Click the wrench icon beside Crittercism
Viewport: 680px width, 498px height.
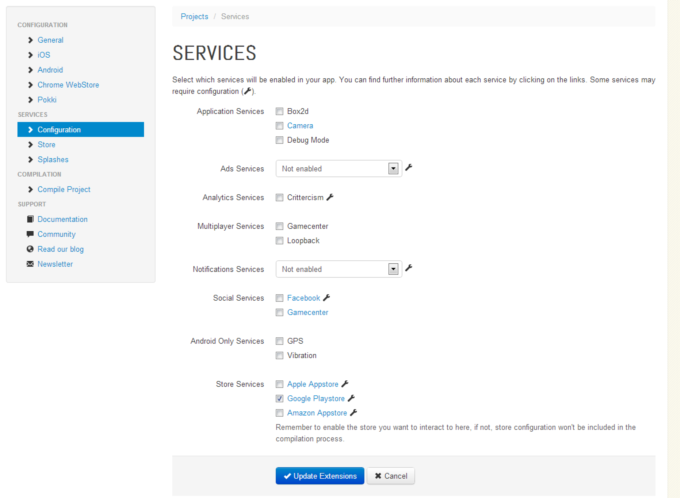pyautogui.click(x=330, y=197)
